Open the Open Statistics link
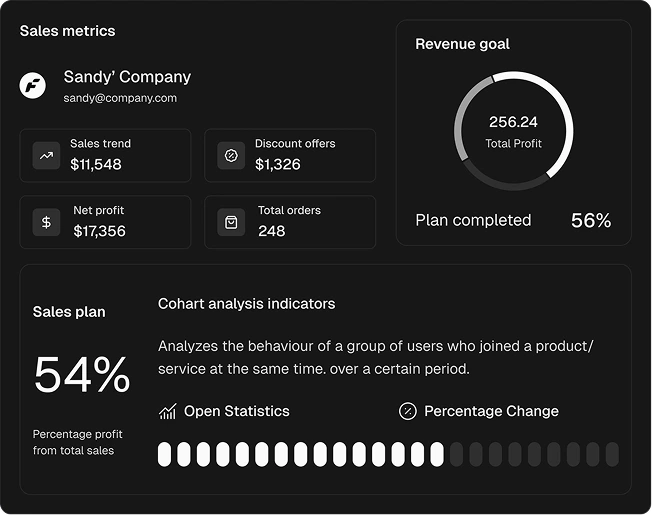652x515 pixels. tap(236, 411)
